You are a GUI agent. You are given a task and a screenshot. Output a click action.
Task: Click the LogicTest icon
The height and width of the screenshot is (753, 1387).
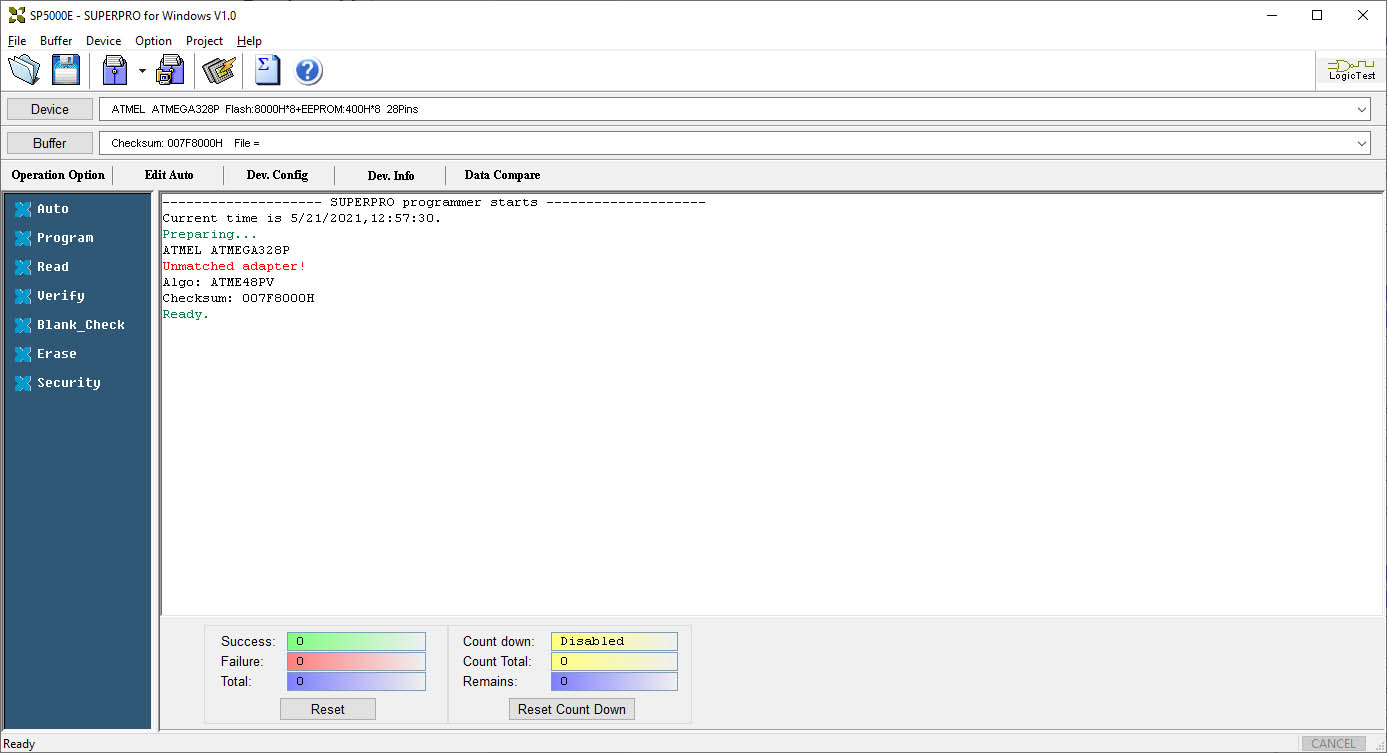pos(1351,70)
